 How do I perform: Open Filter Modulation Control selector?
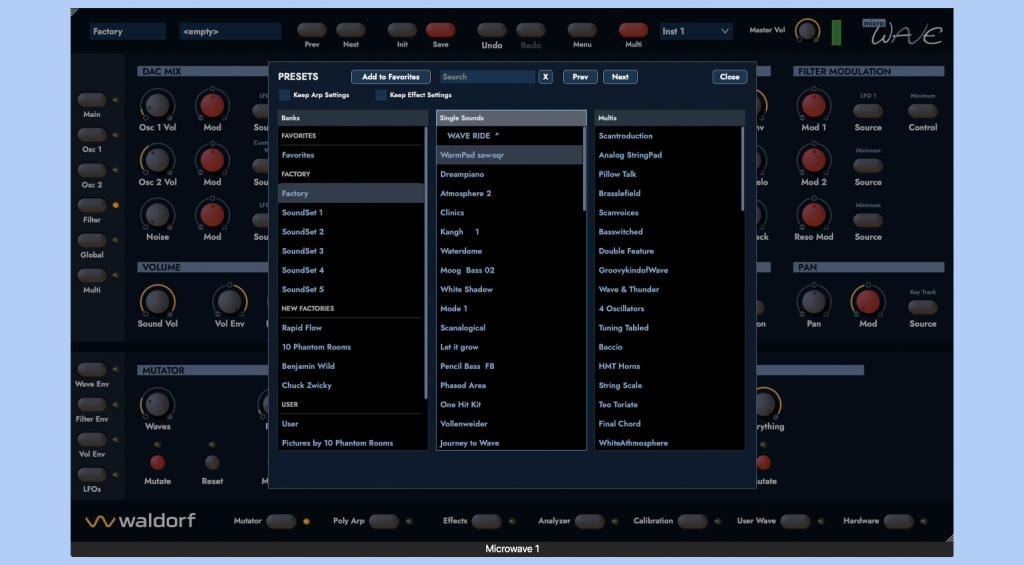(x=922, y=111)
